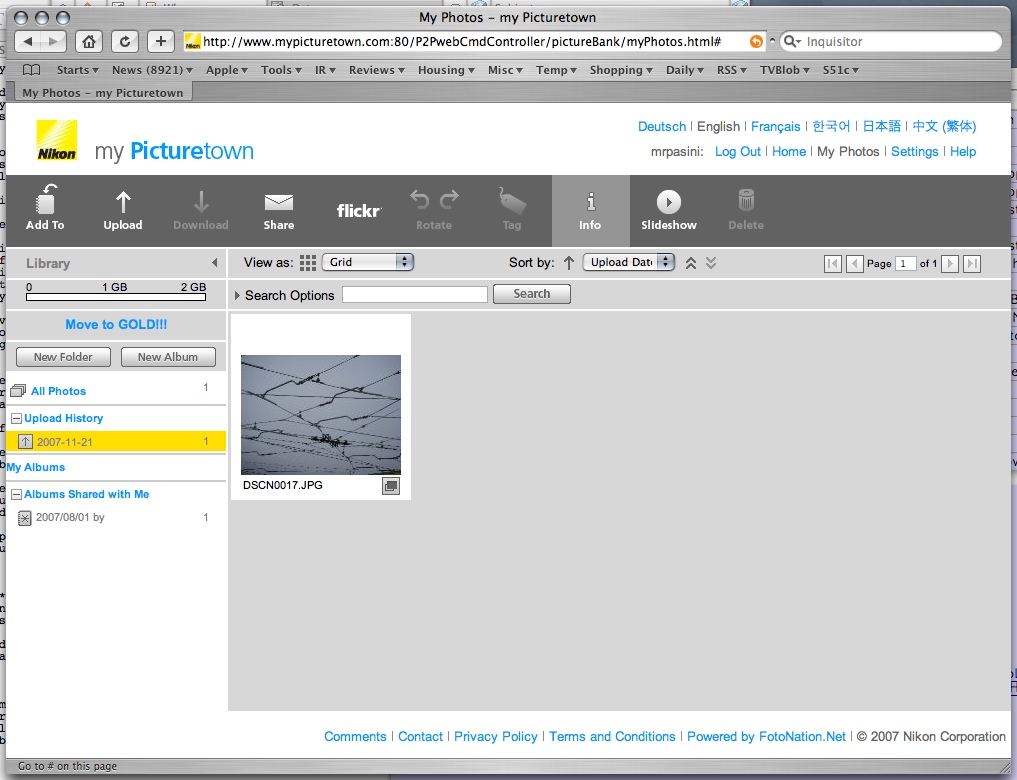The height and width of the screenshot is (780, 1017).
Task: Open the flickr export option
Action: (x=358, y=210)
